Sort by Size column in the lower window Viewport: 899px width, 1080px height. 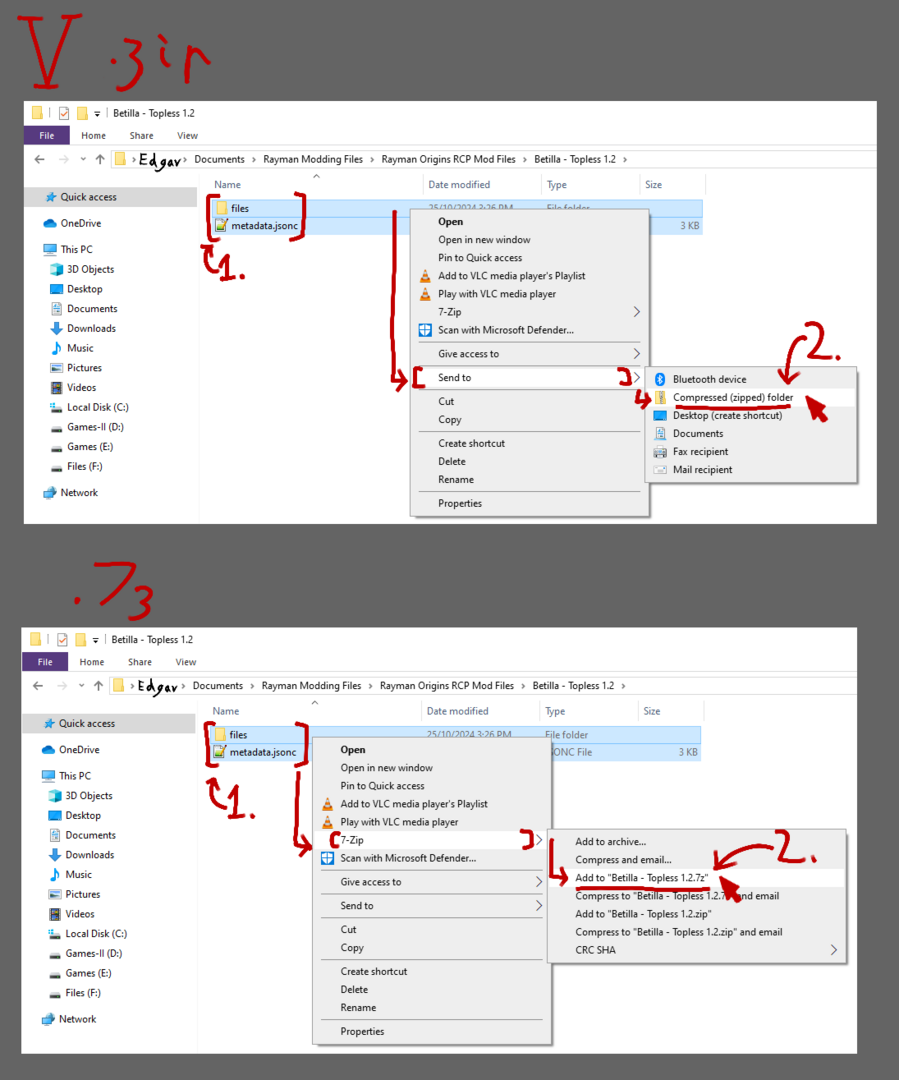652,711
